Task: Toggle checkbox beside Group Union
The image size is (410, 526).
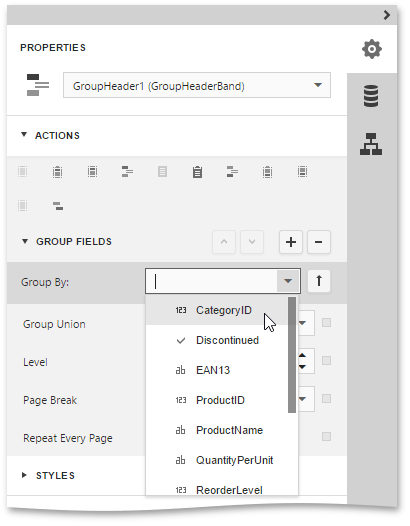Action: tap(326, 323)
